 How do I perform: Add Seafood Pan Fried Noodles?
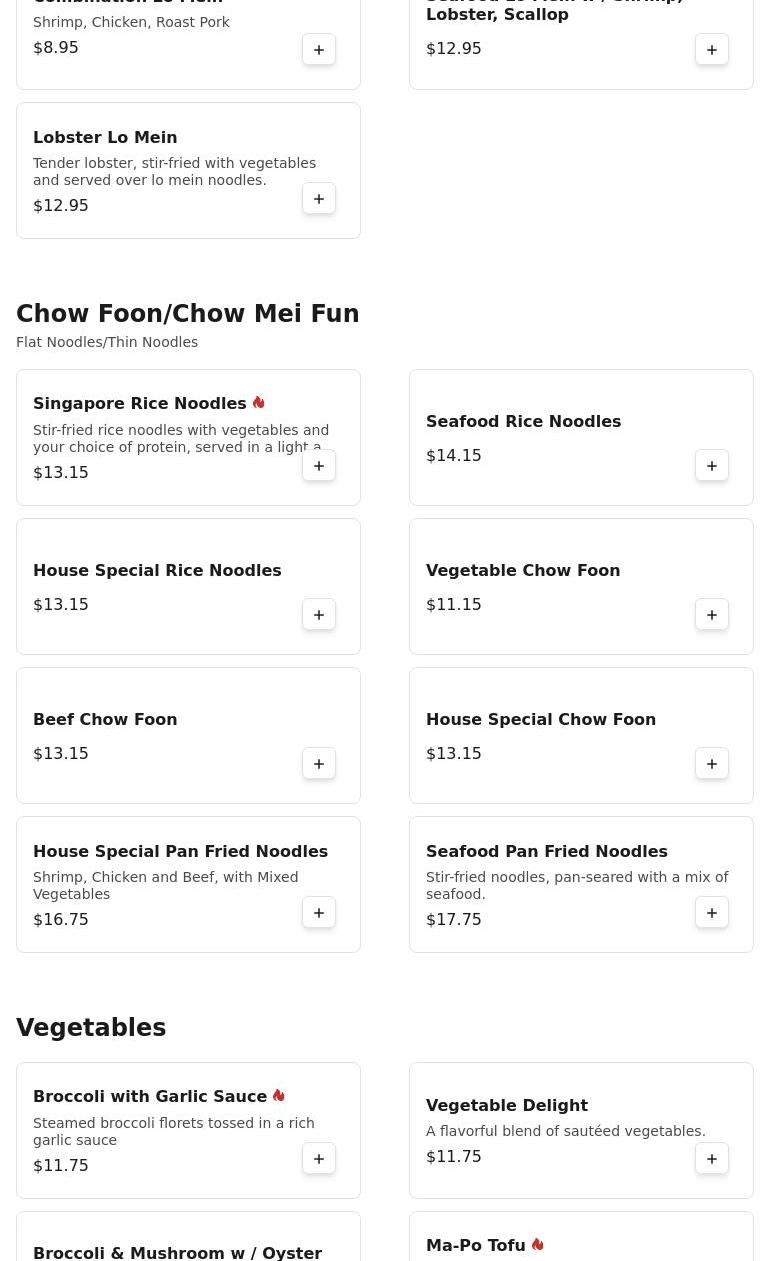pyautogui.click(x=712, y=913)
